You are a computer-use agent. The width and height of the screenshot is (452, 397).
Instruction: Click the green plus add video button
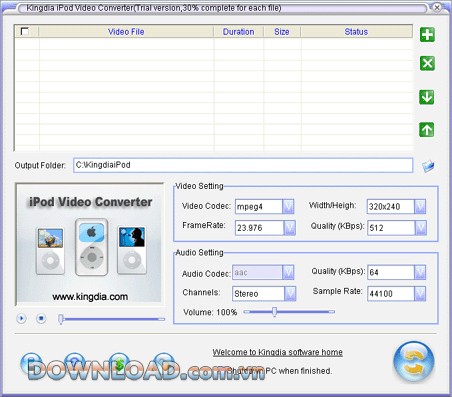click(x=427, y=34)
